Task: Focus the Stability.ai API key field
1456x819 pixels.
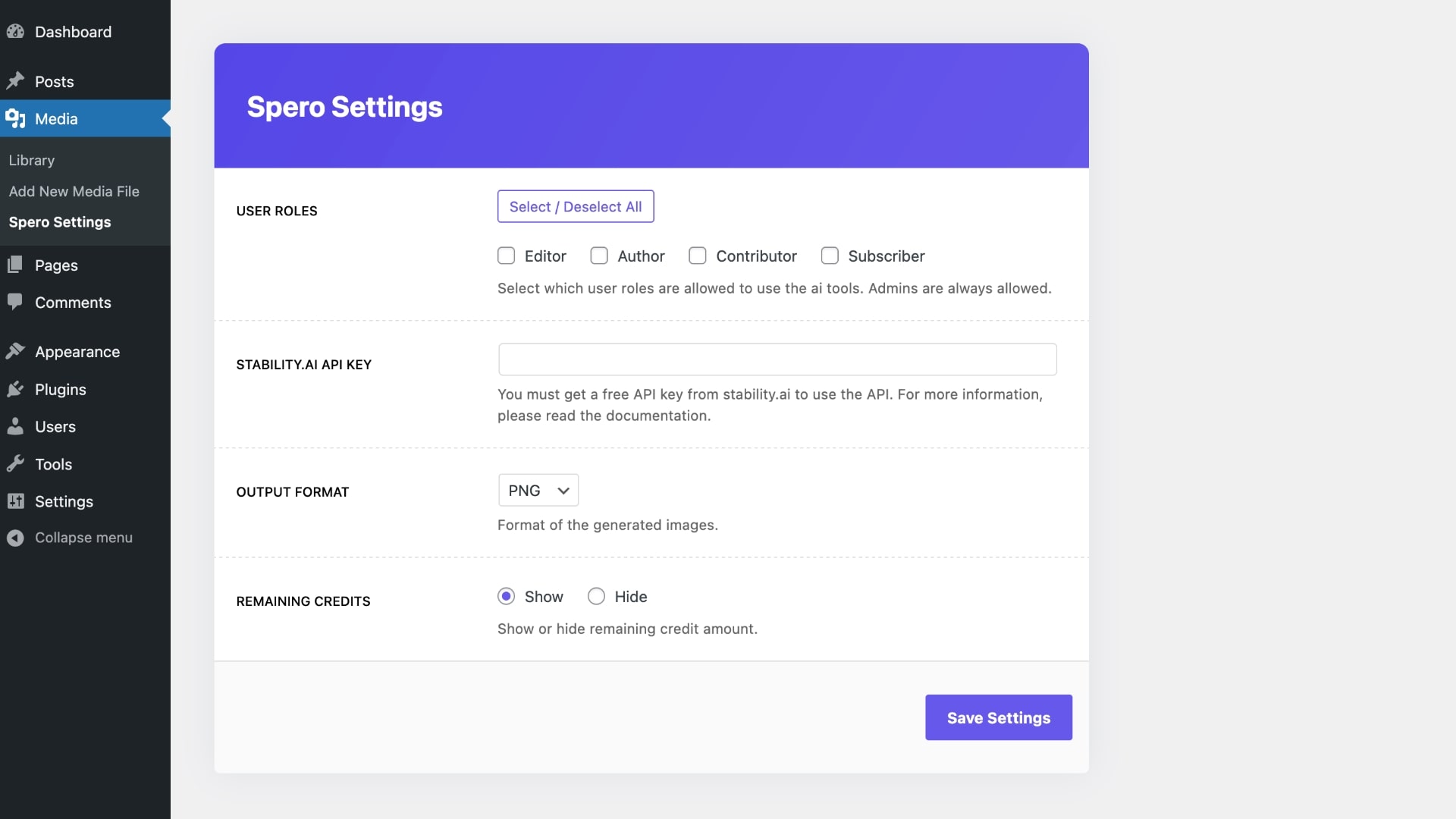Action: [x=777, y=359]
